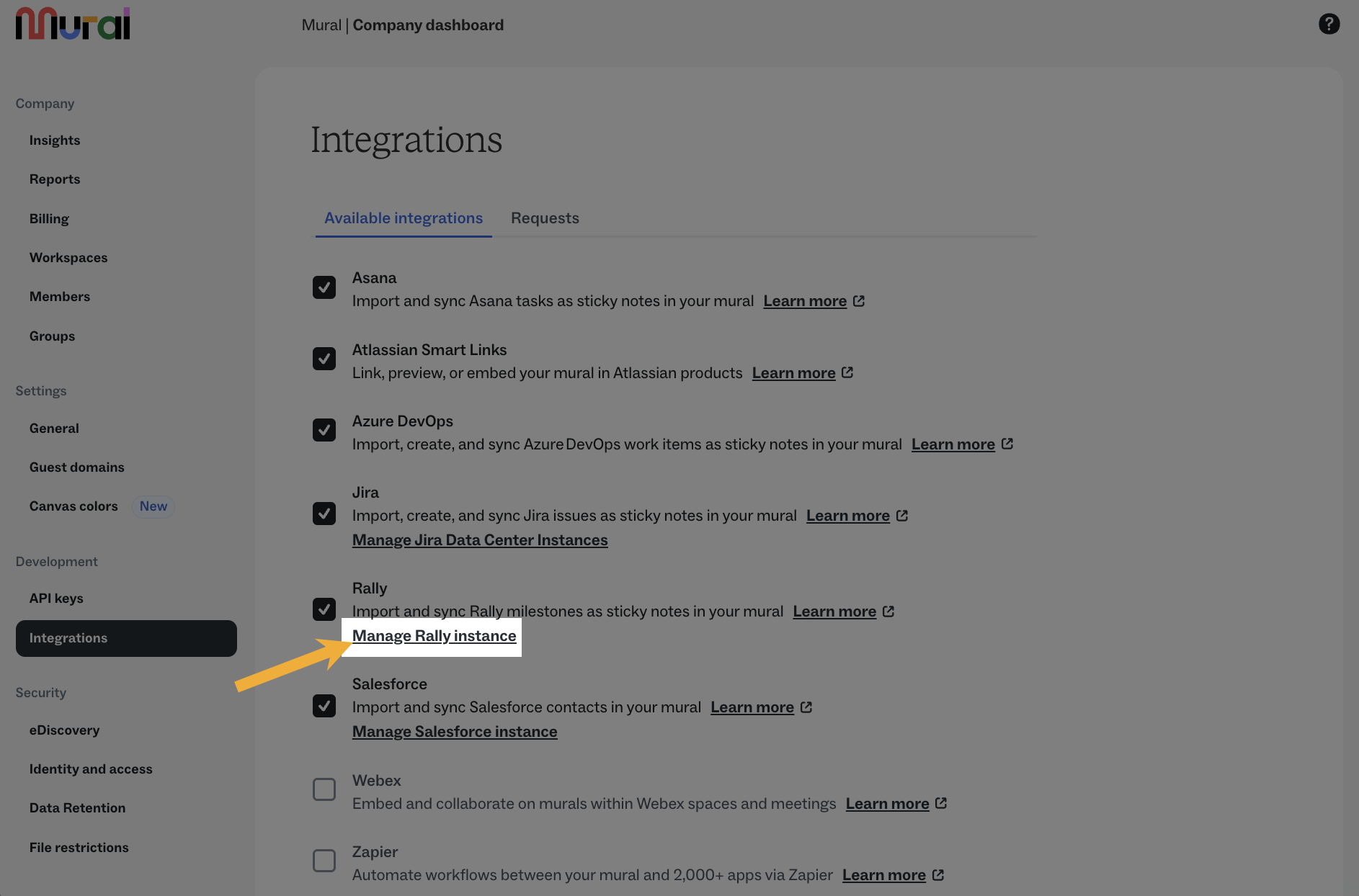The image size is (1359, 896).
Task: Uncheck the Asana integration checkbox
Action: pyautogui.click(x=324, y=287)
